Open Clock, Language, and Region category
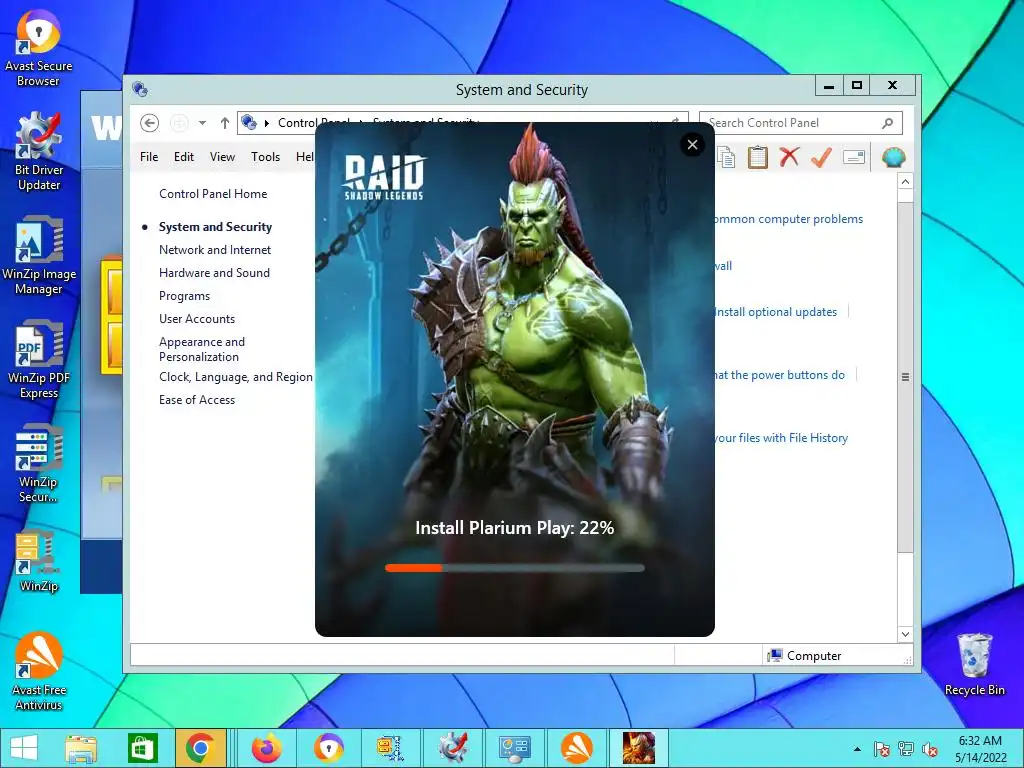Image resolution: width=1024 pixels, height=768 pixels. click(236, 377)
